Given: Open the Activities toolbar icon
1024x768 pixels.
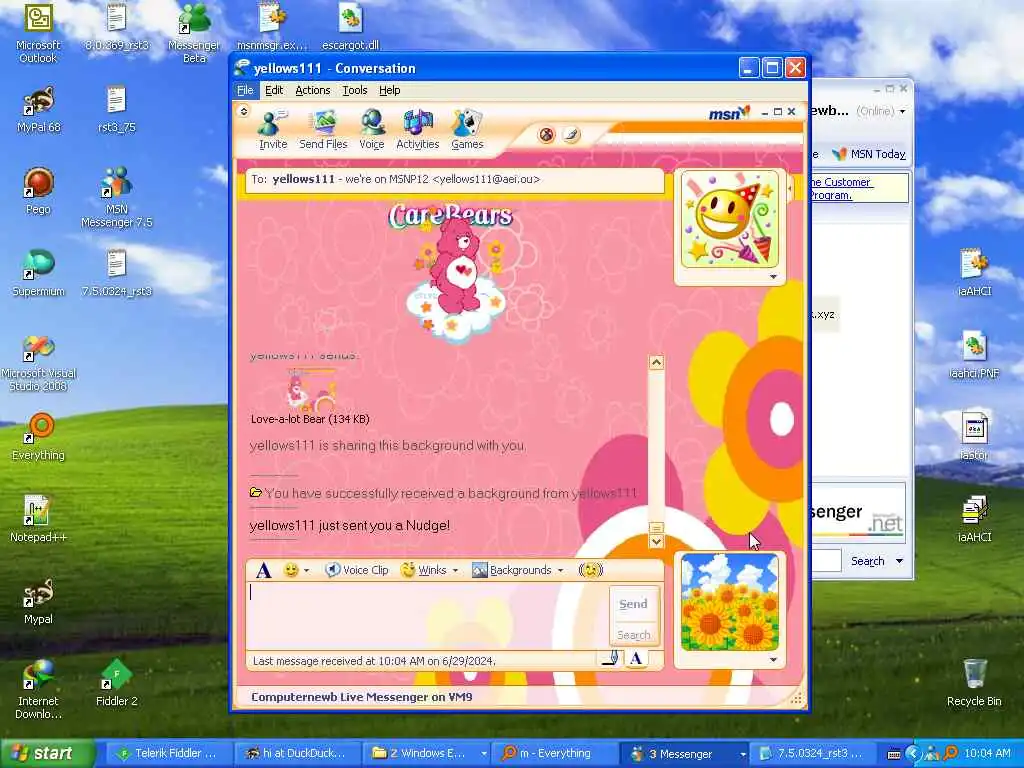Looking at the screenshot, I should pyautogui.click(x=417, y=130).
